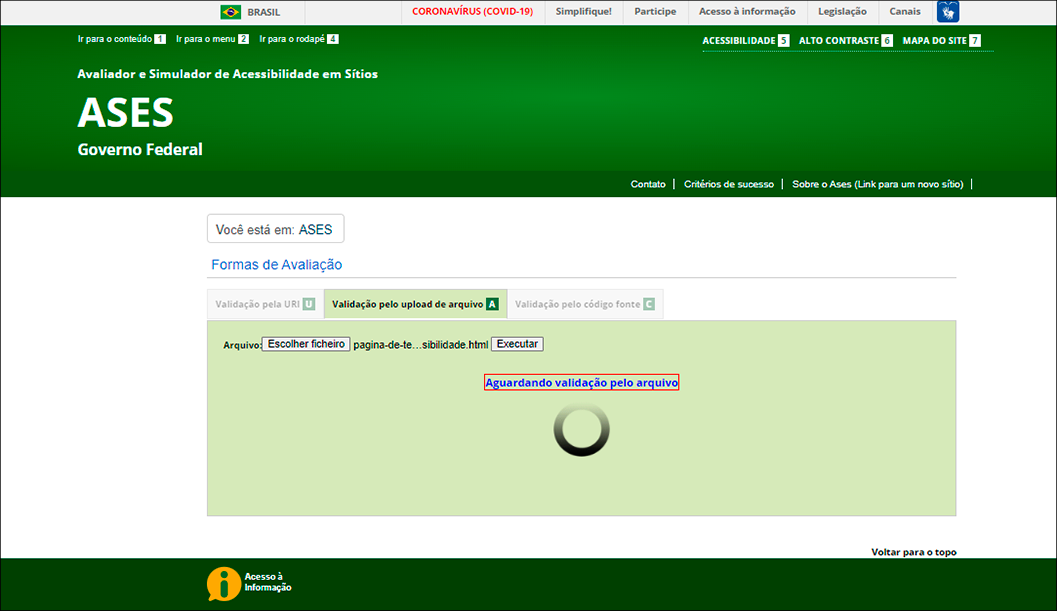The image size is (1057, 611).
Task: Open Critérios de sucesso link
Action: (x=728, y=184)
